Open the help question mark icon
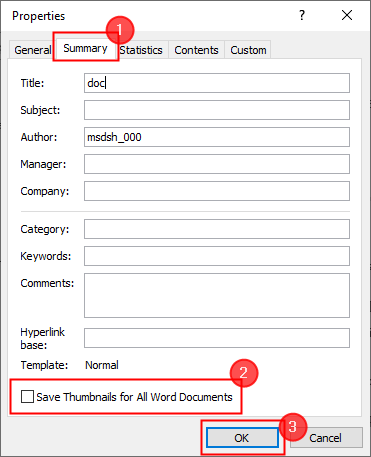 [x=302, y=15]
